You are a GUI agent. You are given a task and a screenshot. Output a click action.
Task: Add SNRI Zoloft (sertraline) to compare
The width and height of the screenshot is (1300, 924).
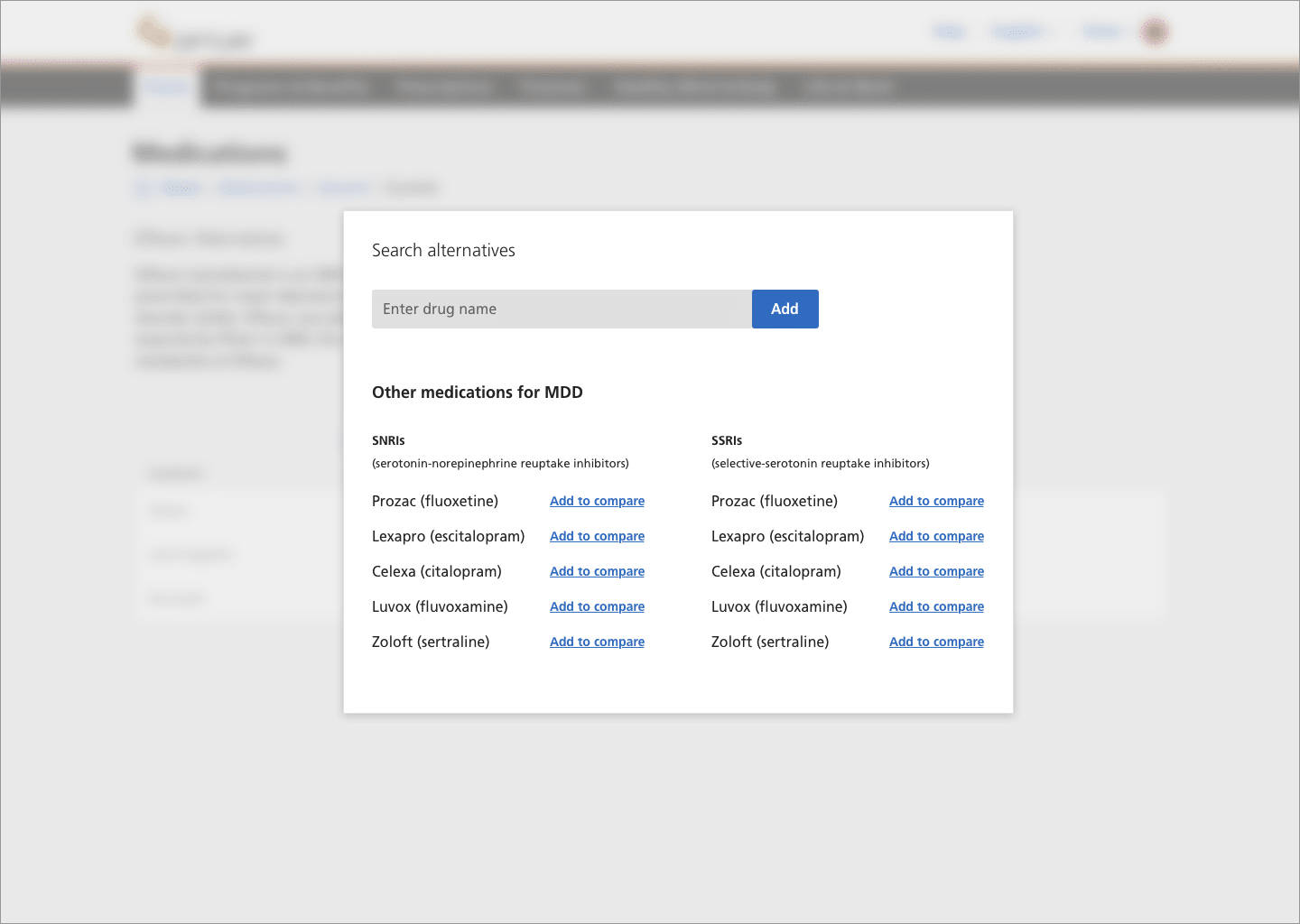click(597, 642)
